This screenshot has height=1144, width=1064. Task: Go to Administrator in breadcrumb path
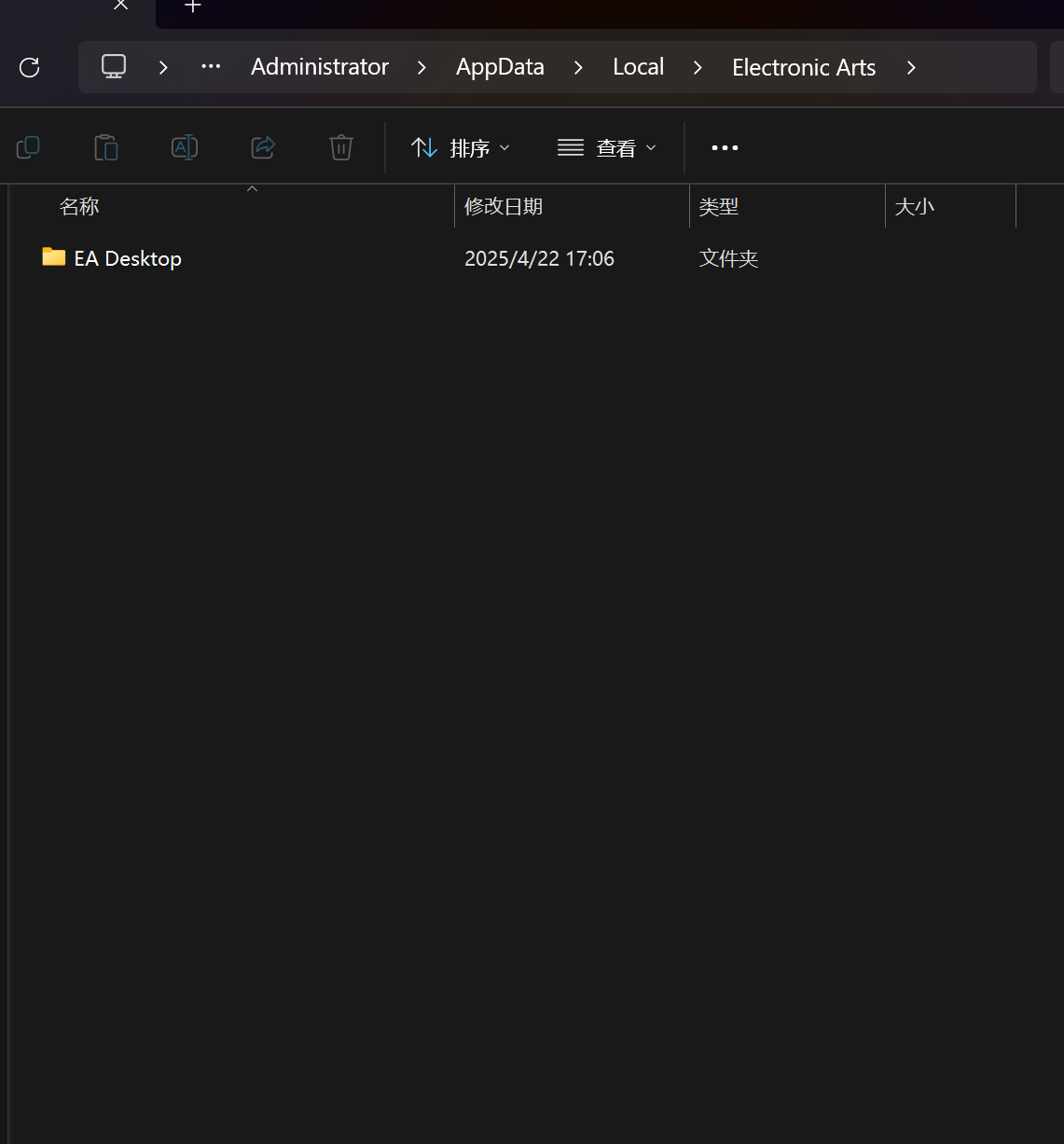pyautogui.click(x=320, y=67)
